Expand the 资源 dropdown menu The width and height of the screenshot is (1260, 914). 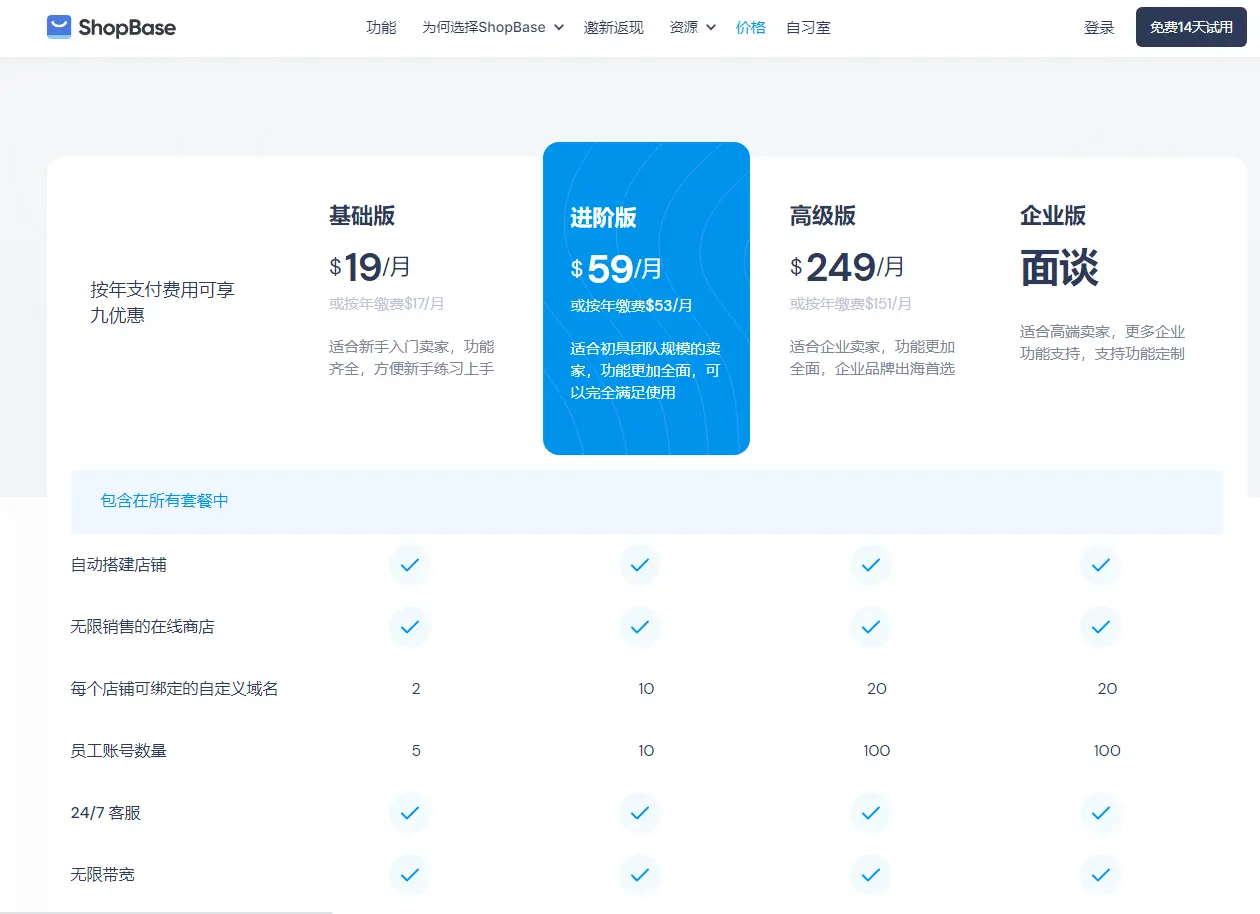point(692,27)
